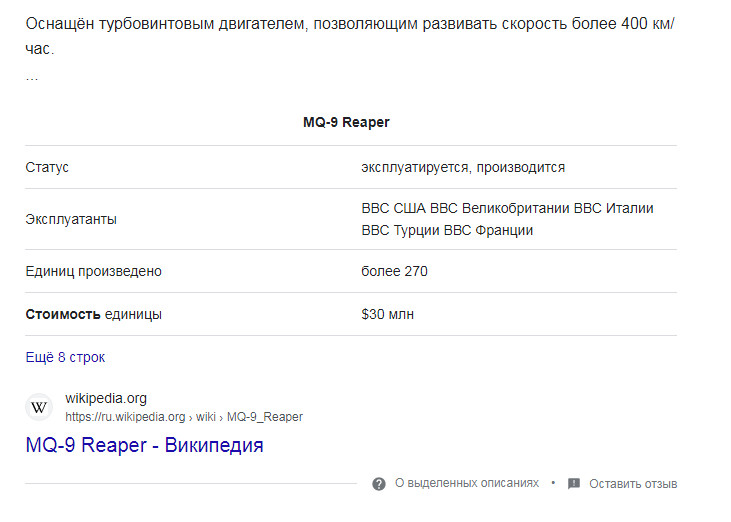The width and height of the screenshot is (731, 522).
Task: Click the Wikipedia W favicon
Action: click(x=39, y=407)
